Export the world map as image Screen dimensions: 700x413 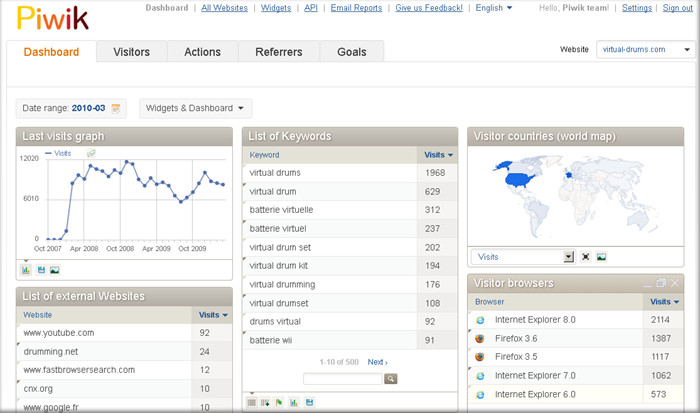(x=601, y=257)
